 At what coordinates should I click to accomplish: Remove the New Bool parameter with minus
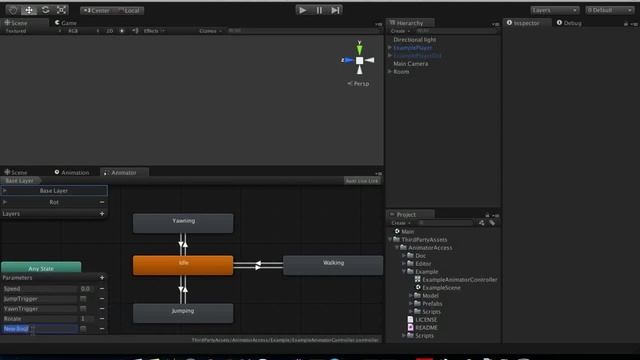[x=102, y=329]
